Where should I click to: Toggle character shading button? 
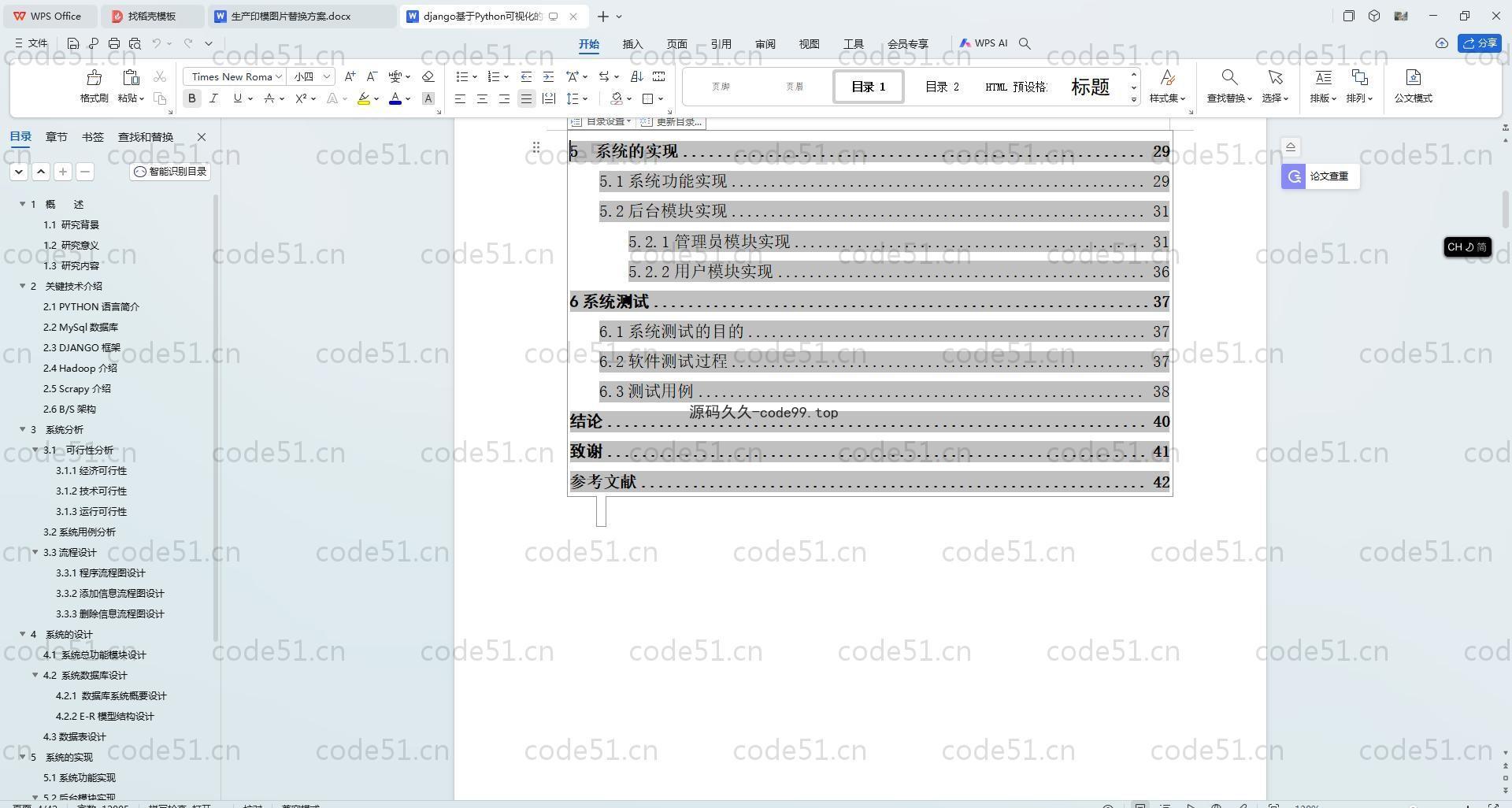(x=428, y=98)
